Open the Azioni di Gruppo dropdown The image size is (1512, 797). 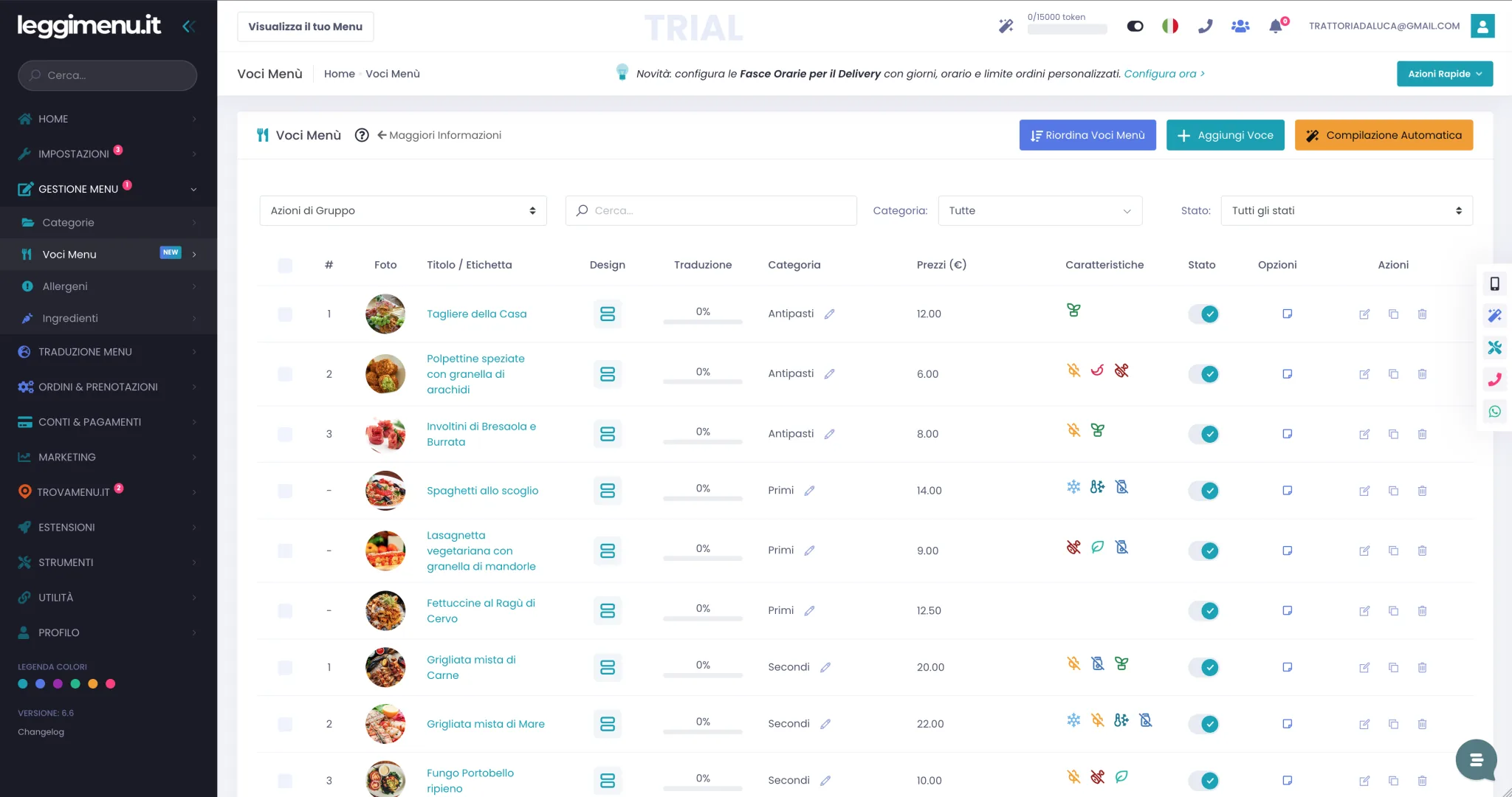(x=403, y=211)
